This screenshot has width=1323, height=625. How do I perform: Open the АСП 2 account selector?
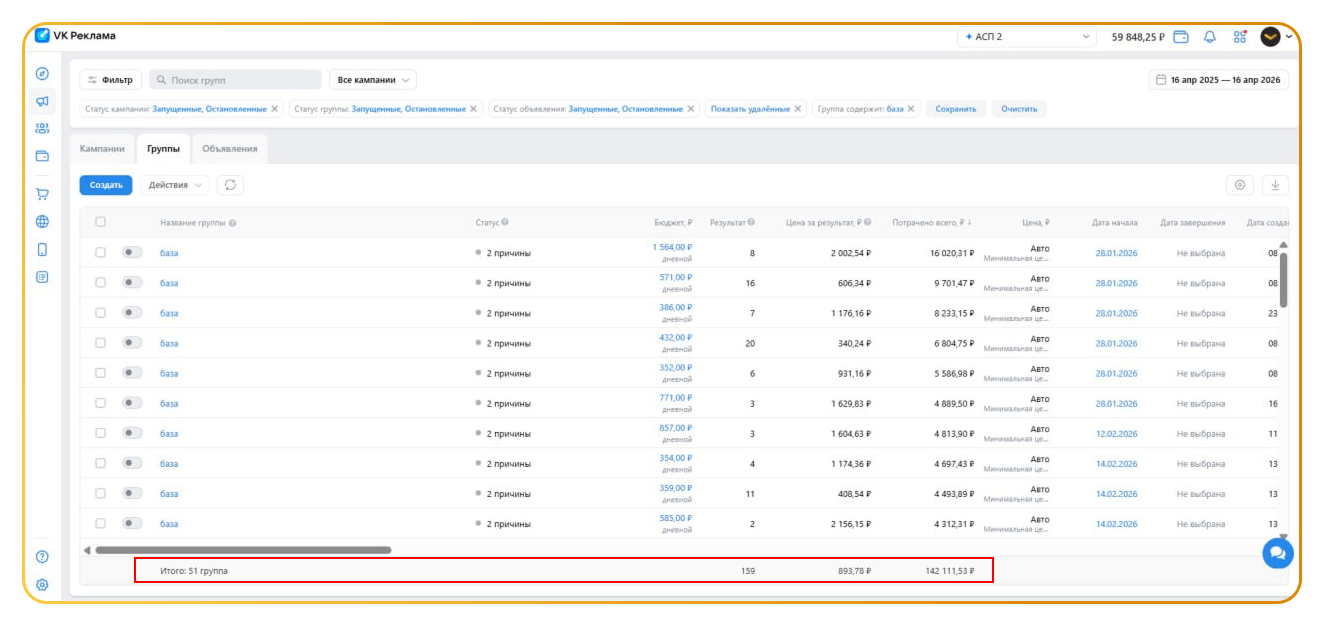pyautogui.click(x=1027, y=37)
